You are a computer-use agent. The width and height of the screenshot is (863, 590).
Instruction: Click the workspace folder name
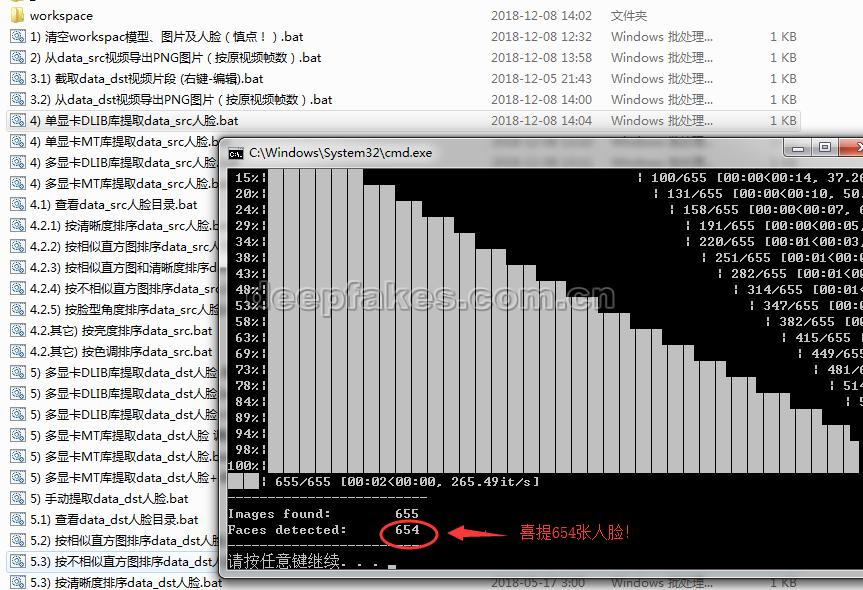tap(61, 15)
